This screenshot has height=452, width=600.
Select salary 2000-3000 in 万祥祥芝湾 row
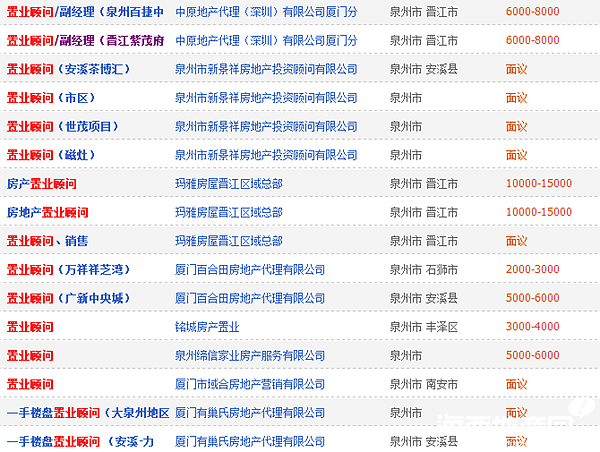click(533, 269)
